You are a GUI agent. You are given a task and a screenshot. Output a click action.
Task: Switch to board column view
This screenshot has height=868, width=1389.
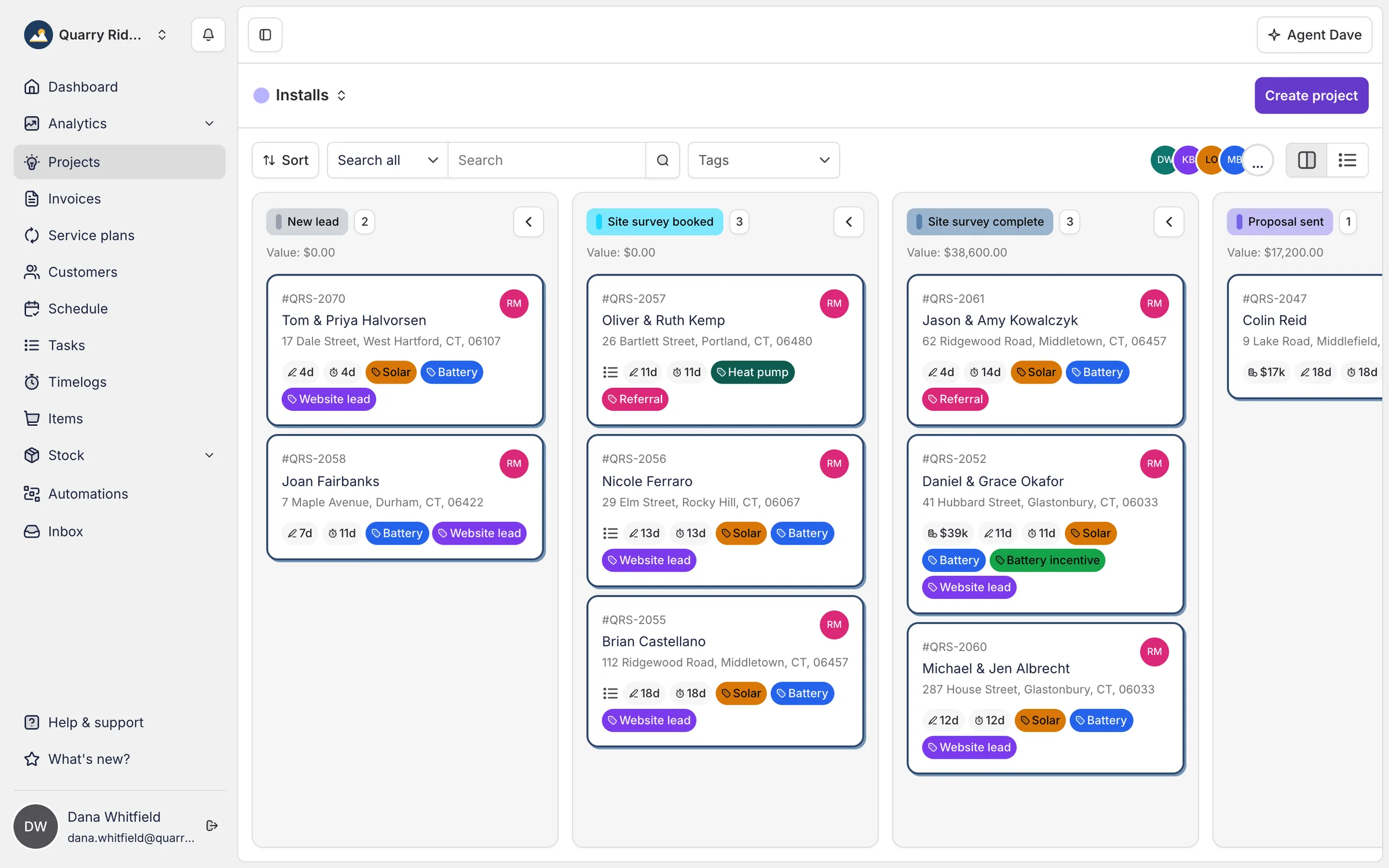pos(1307,160)
